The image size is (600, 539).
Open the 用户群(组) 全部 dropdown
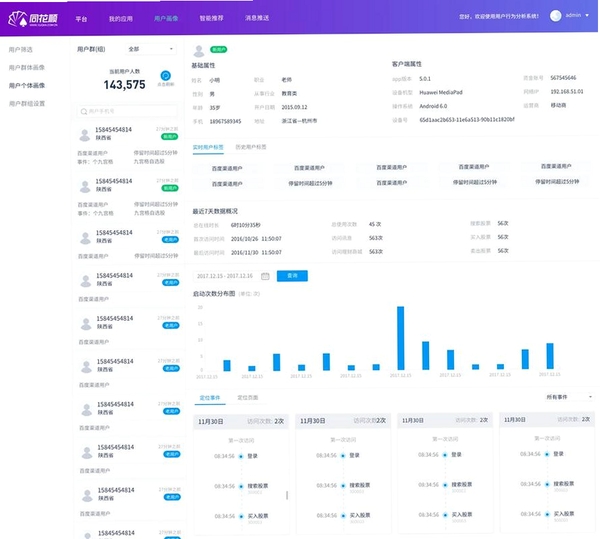[151, 49]
